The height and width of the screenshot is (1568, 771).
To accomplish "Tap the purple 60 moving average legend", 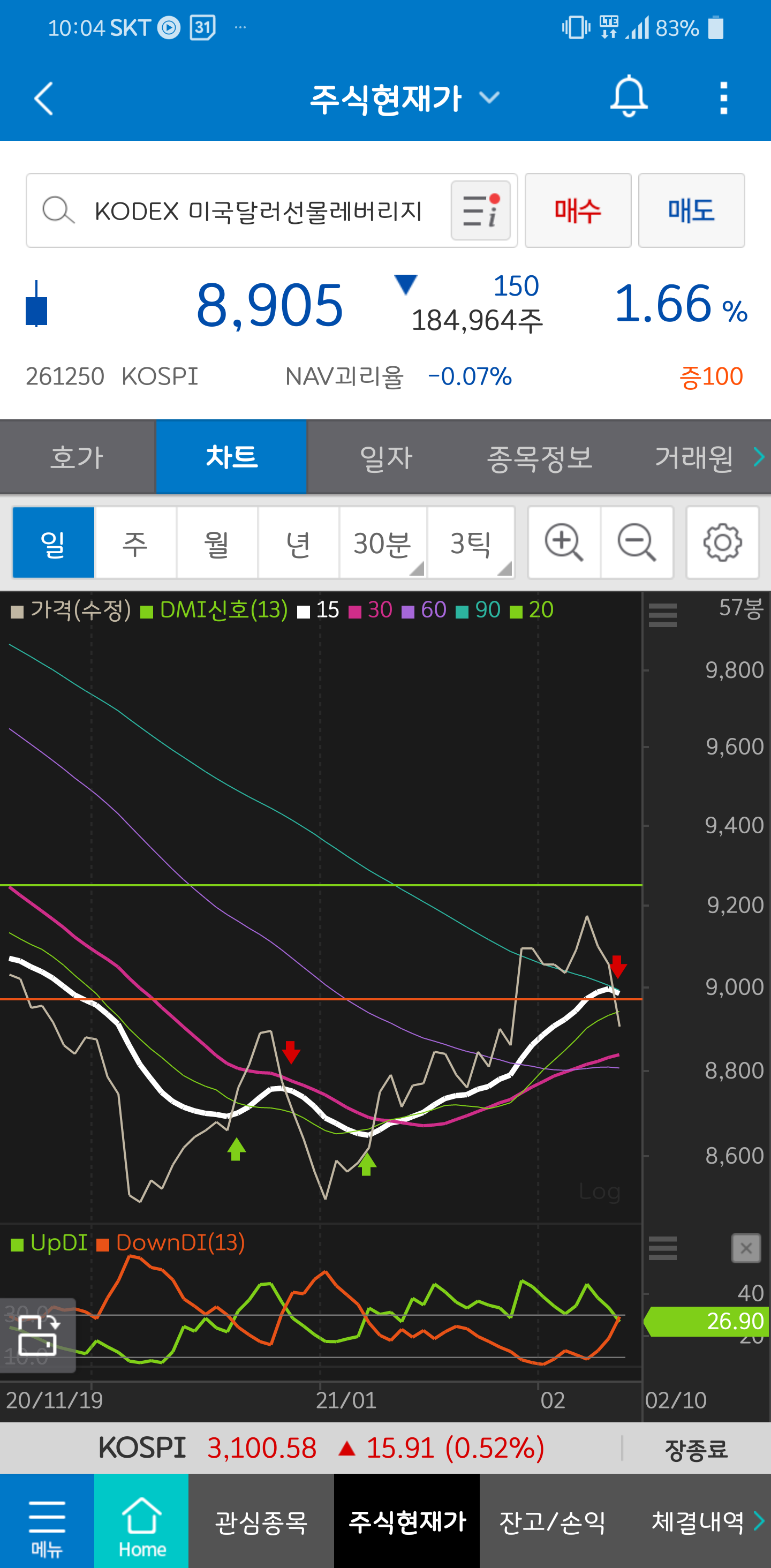I will tap(424, 609).
